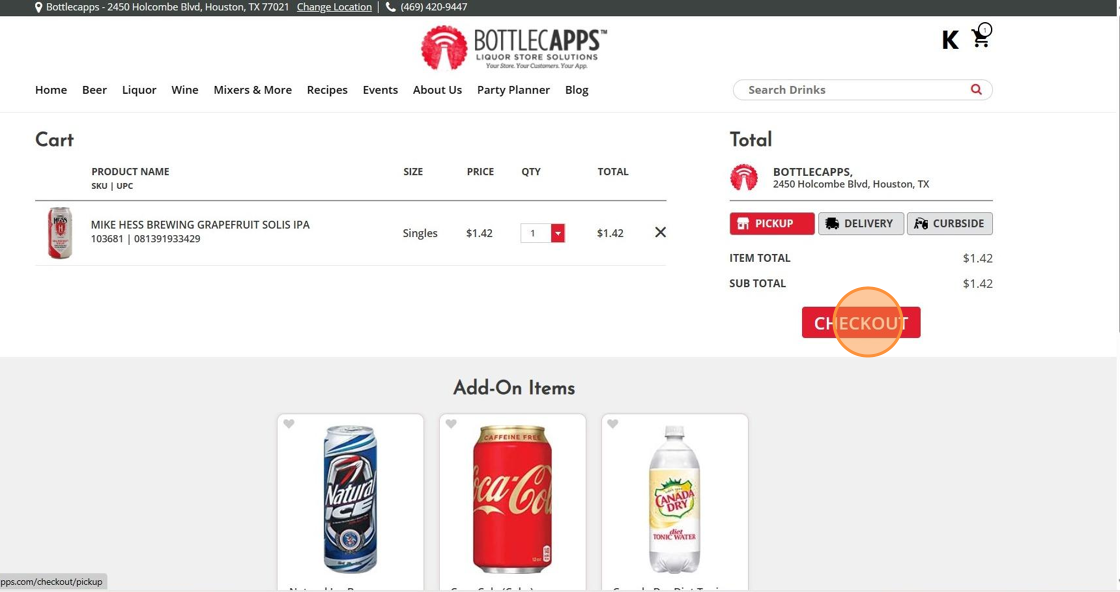This screenshot has height=592, width=1120.
Task: Open the Mixers & More menu
Action: [252, 90]
